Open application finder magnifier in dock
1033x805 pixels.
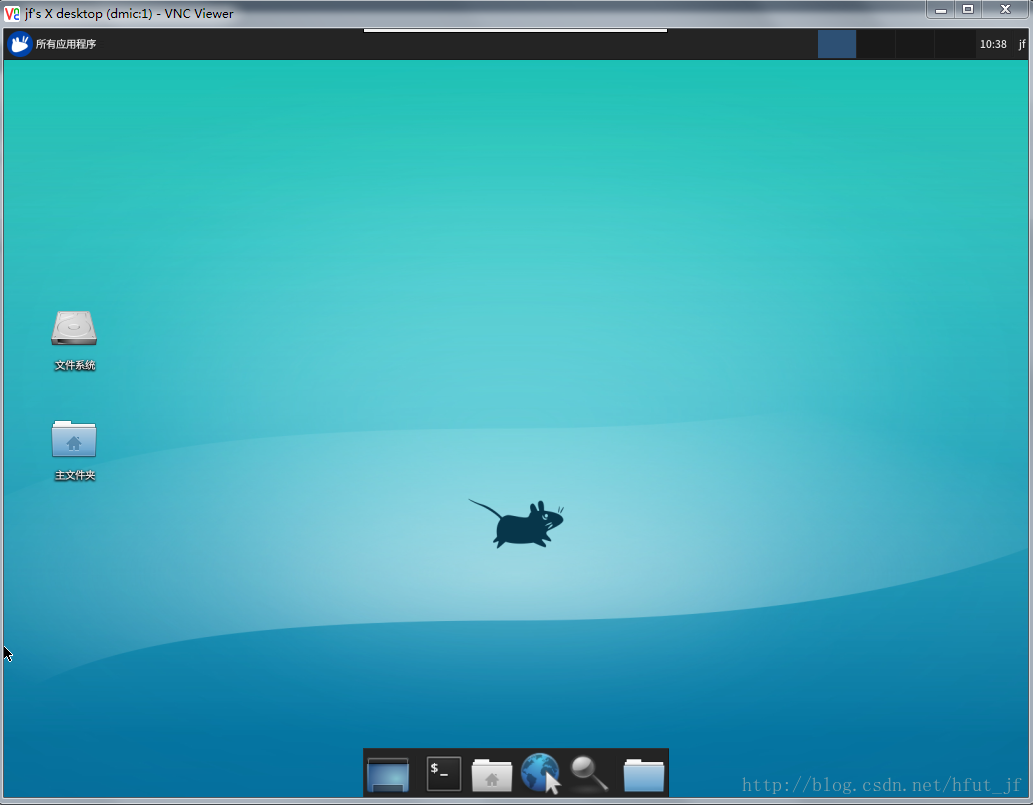coord(589,774)
